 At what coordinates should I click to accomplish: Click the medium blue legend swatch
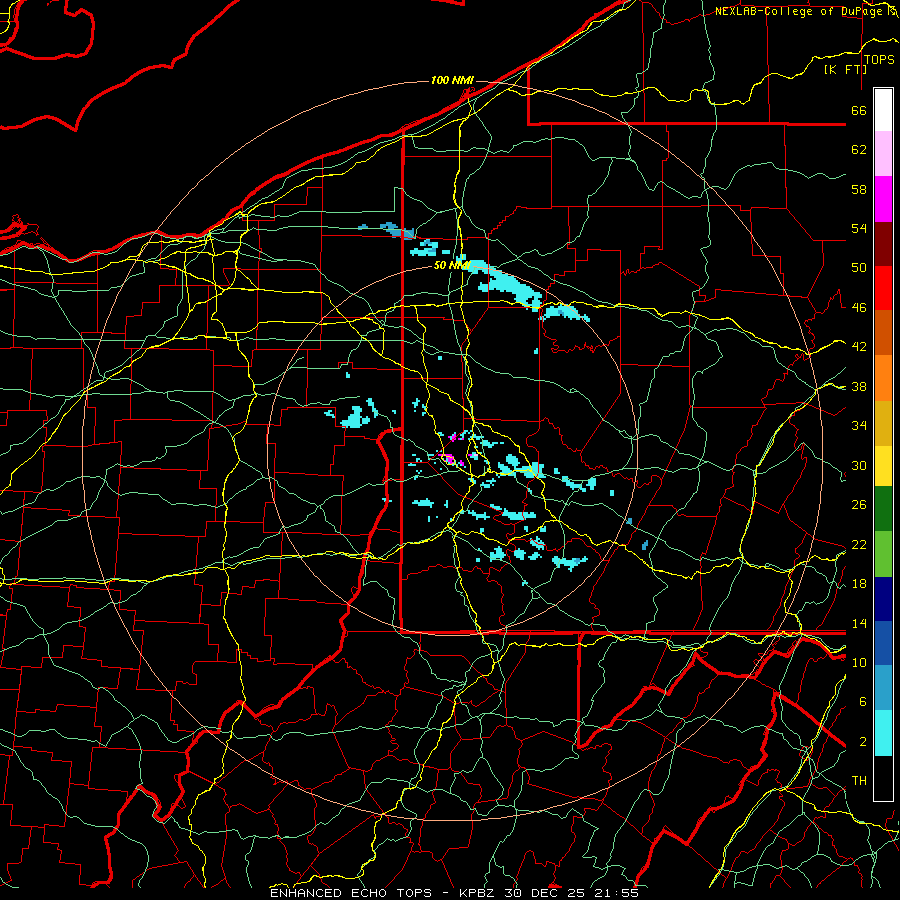883,643
